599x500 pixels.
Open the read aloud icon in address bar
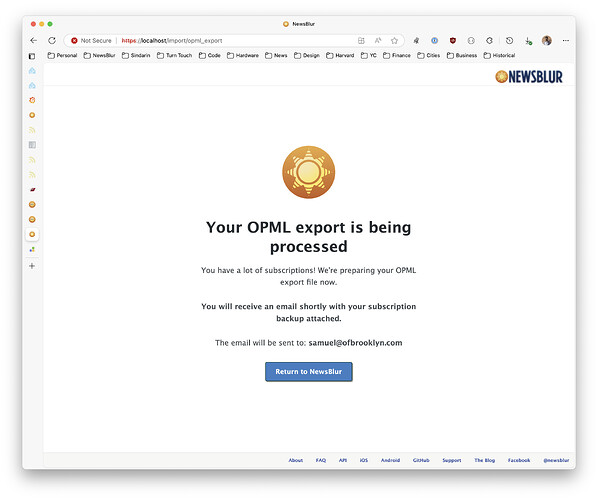click(378, 40)
